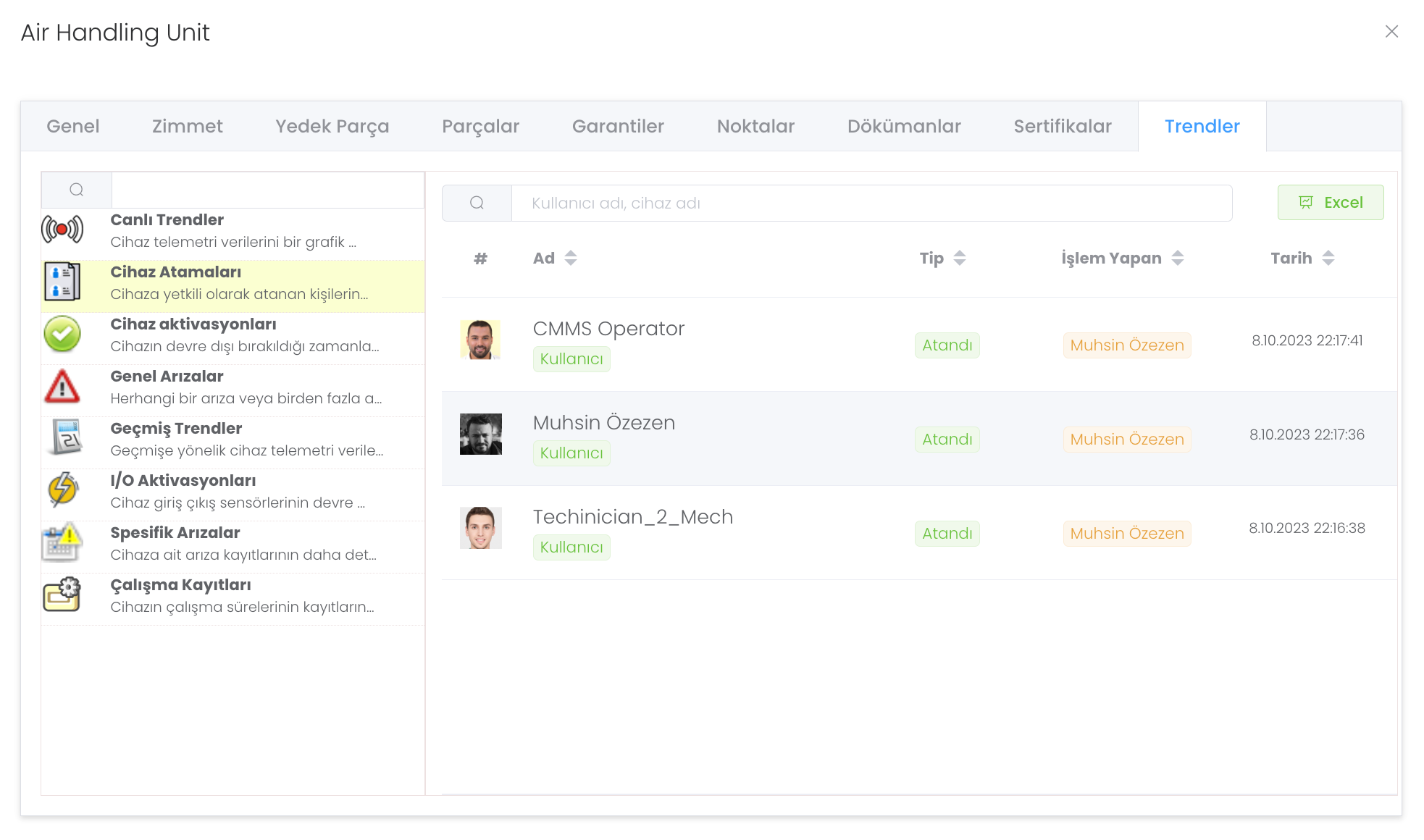Viewport: 1424px width, 840px height.
Task: Switch to the Yedek Parça tab
Action: tap(332, 127)
